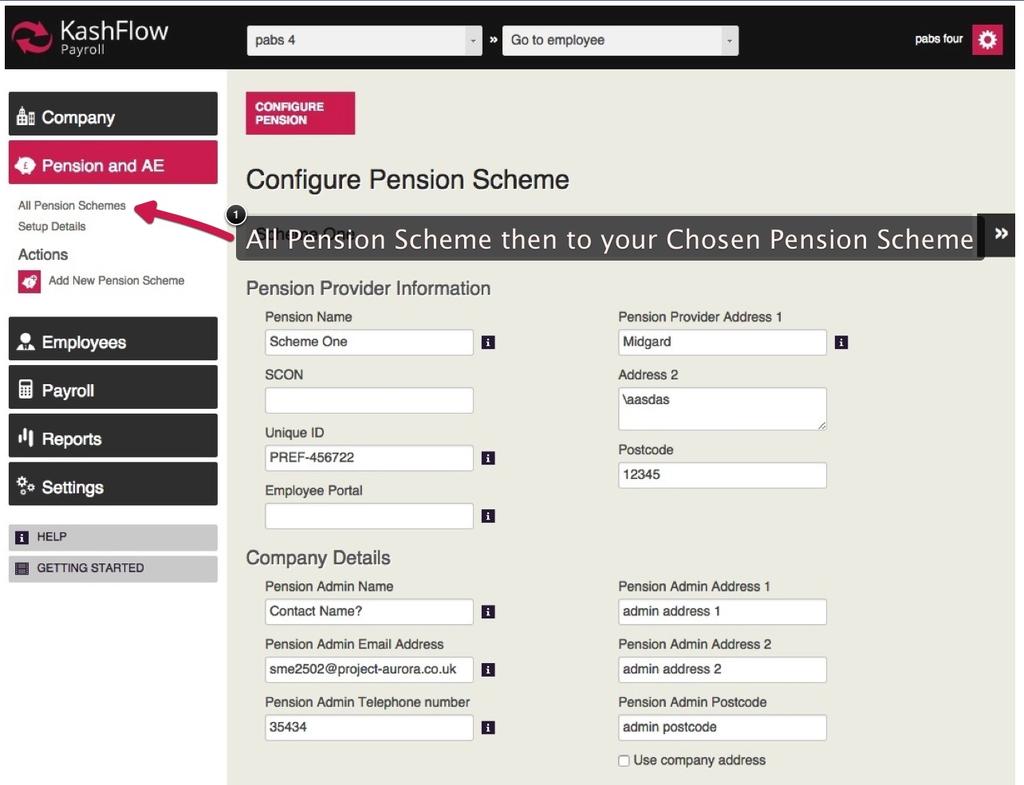The width and height of the screenshot is (1024, 785).
Task: Open the All Pension Schemes link
Action: (72, 206)
